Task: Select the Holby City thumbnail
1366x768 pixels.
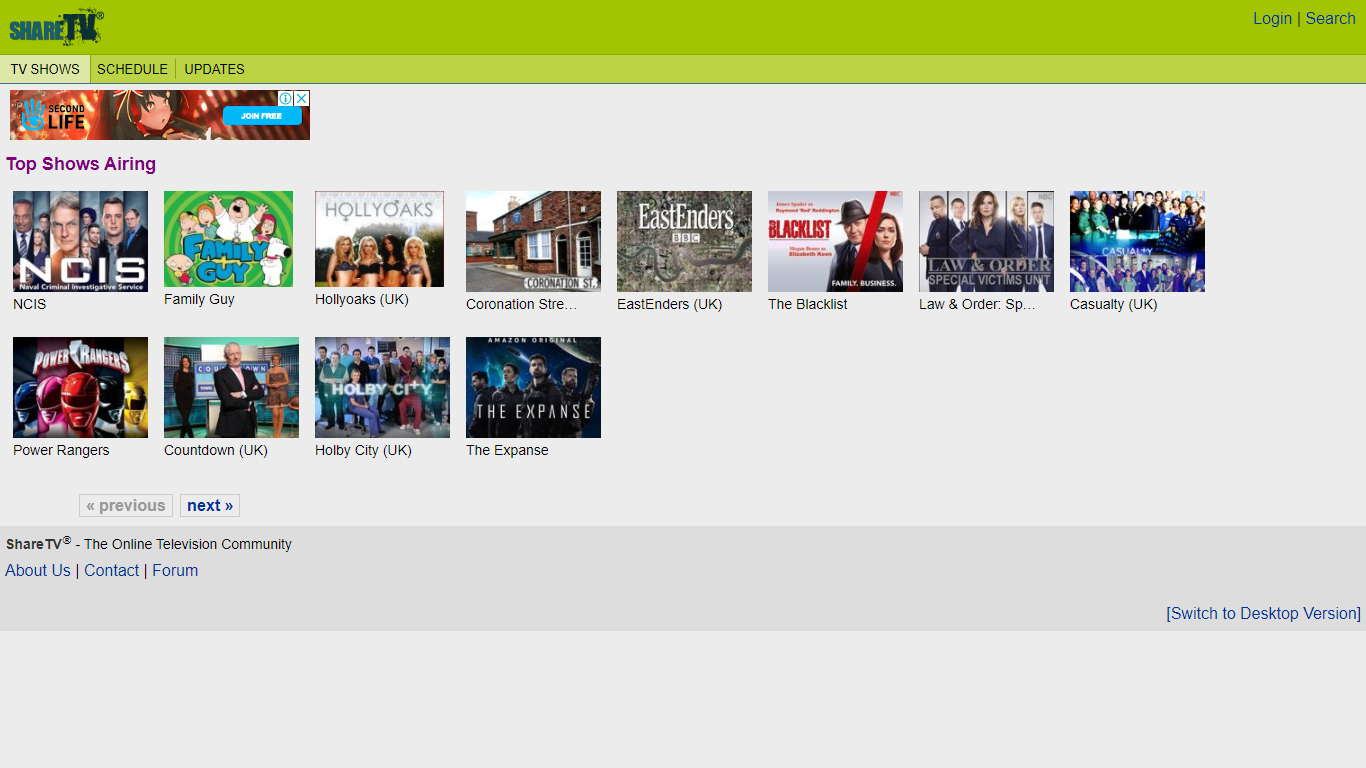Action: (382, 387)
